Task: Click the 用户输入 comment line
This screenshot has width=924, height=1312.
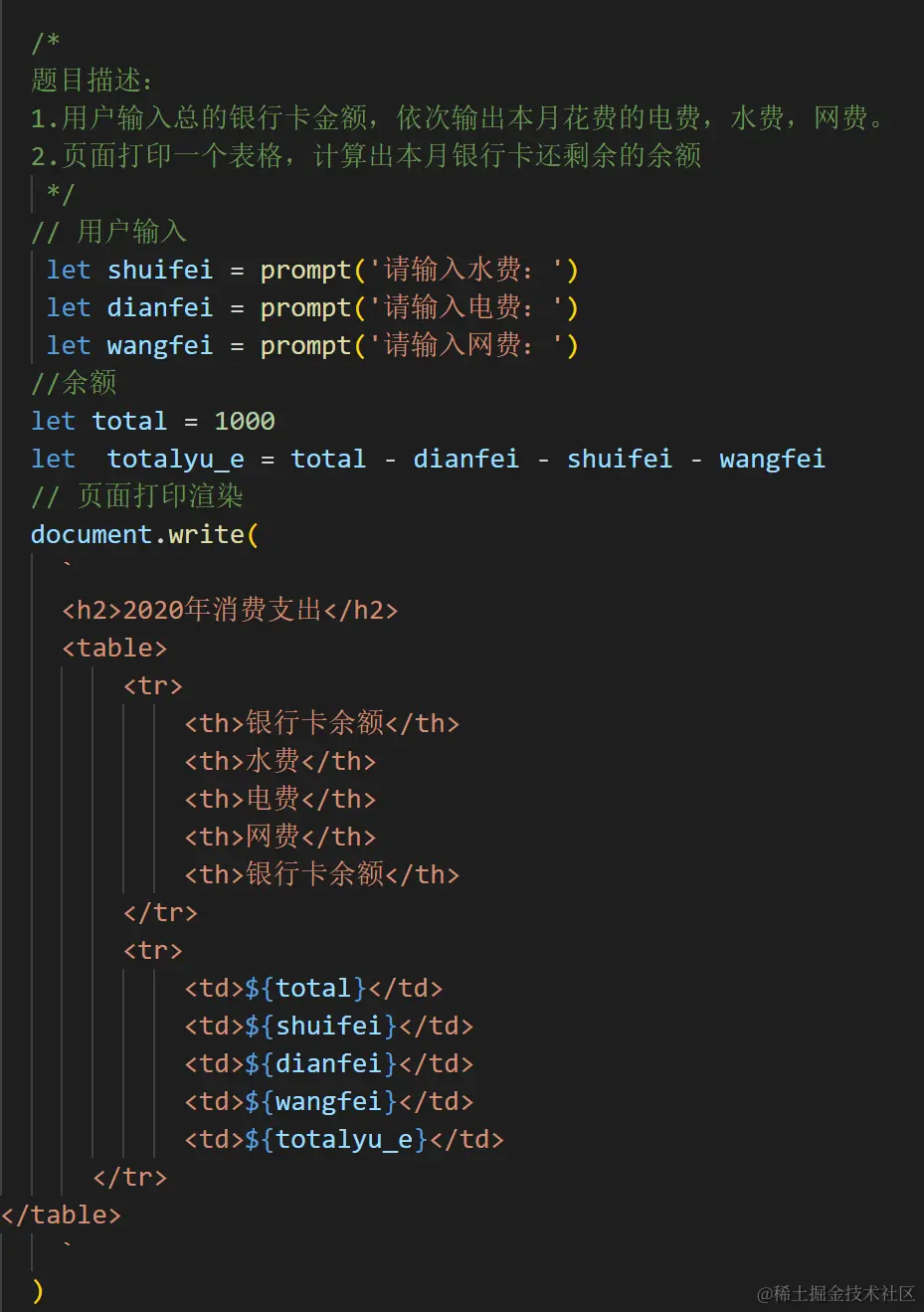Action: coord(108,232)
